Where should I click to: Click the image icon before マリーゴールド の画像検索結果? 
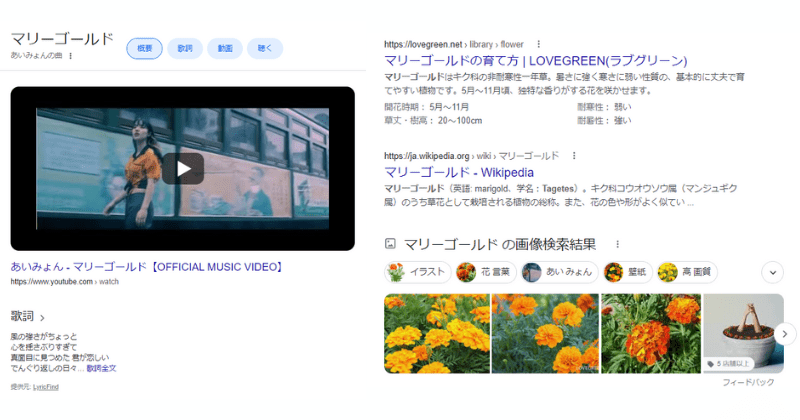(x=391, y=244)
